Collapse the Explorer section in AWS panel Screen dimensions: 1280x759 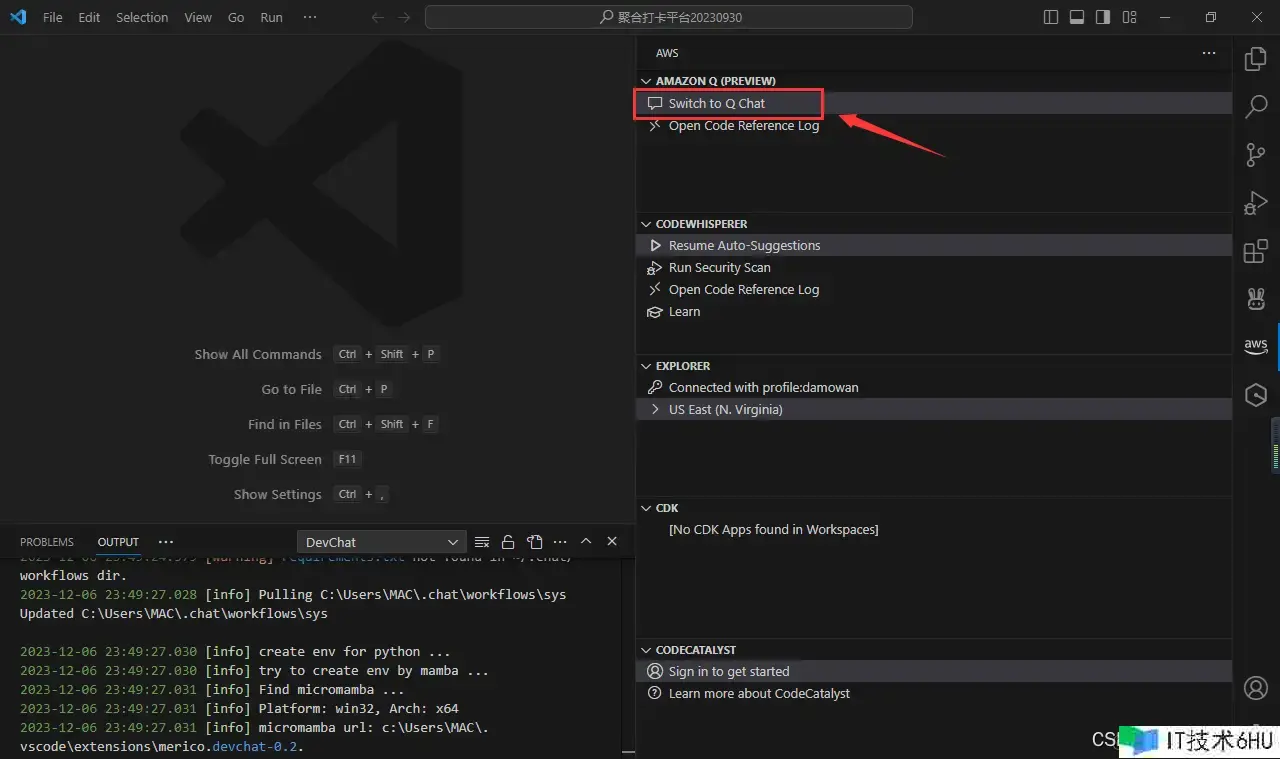coord(934,366)
